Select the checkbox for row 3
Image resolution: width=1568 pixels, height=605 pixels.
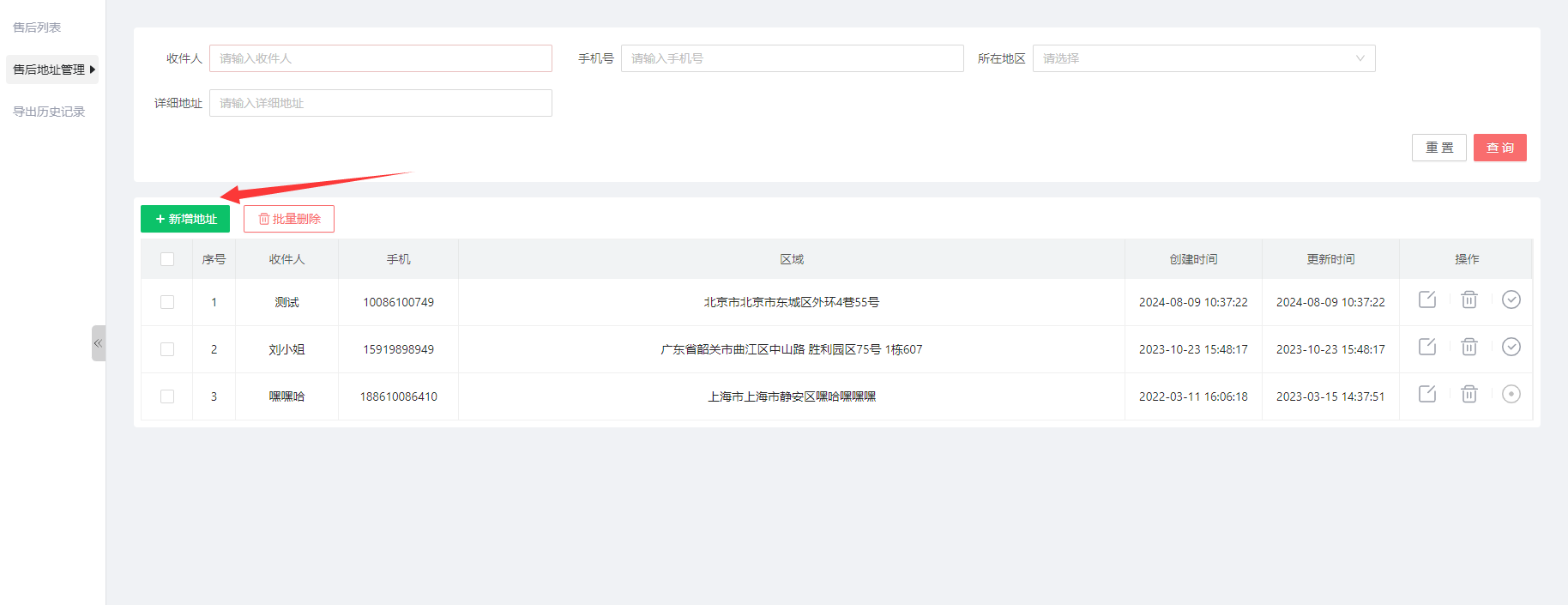click(x=167, y=396)
